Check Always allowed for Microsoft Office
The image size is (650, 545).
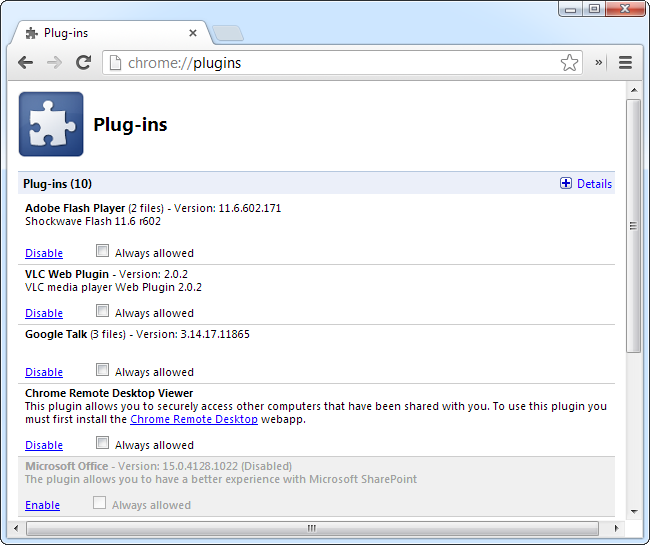99,503
